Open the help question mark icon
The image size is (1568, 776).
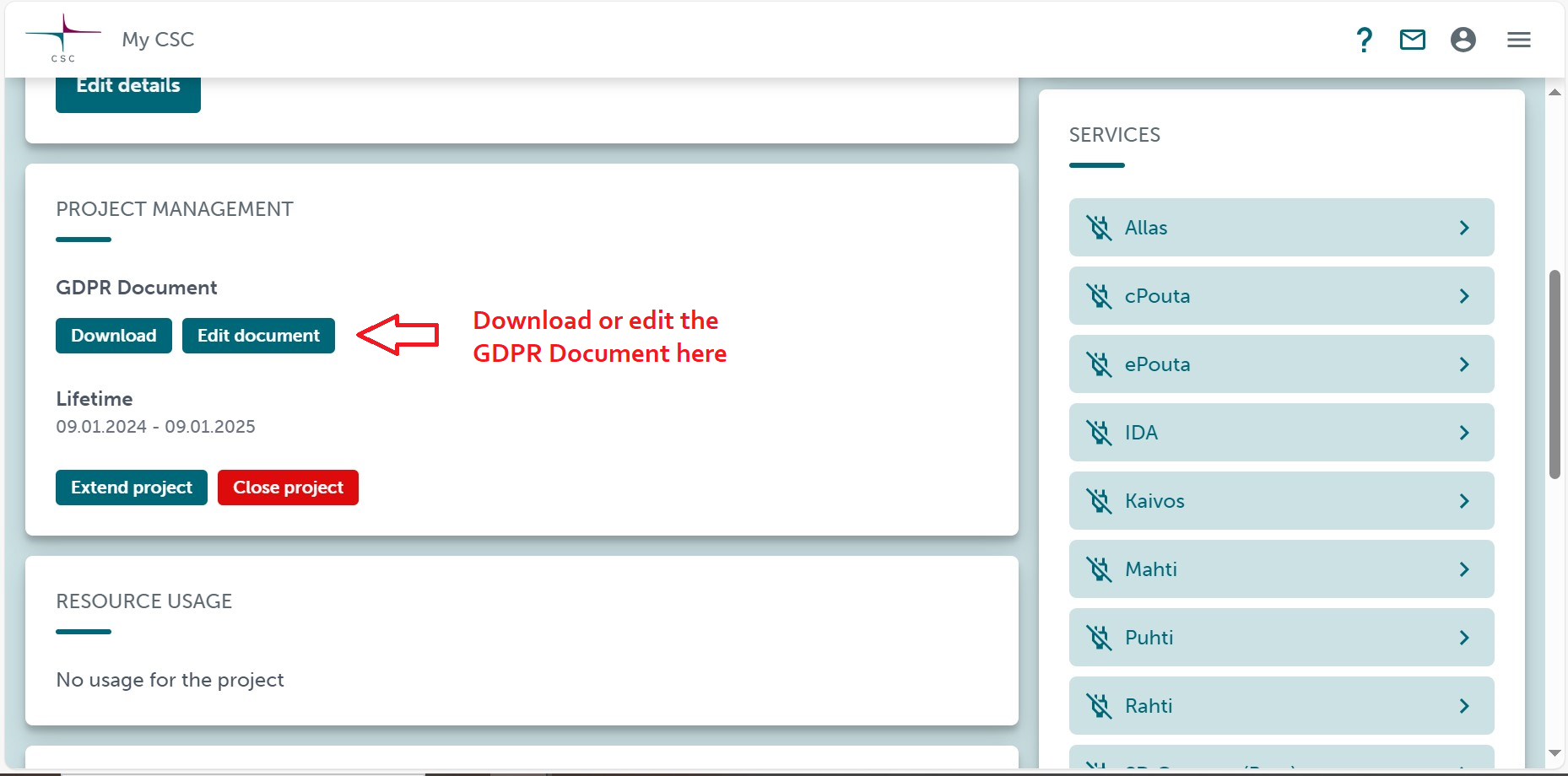tap(1364, 40)
